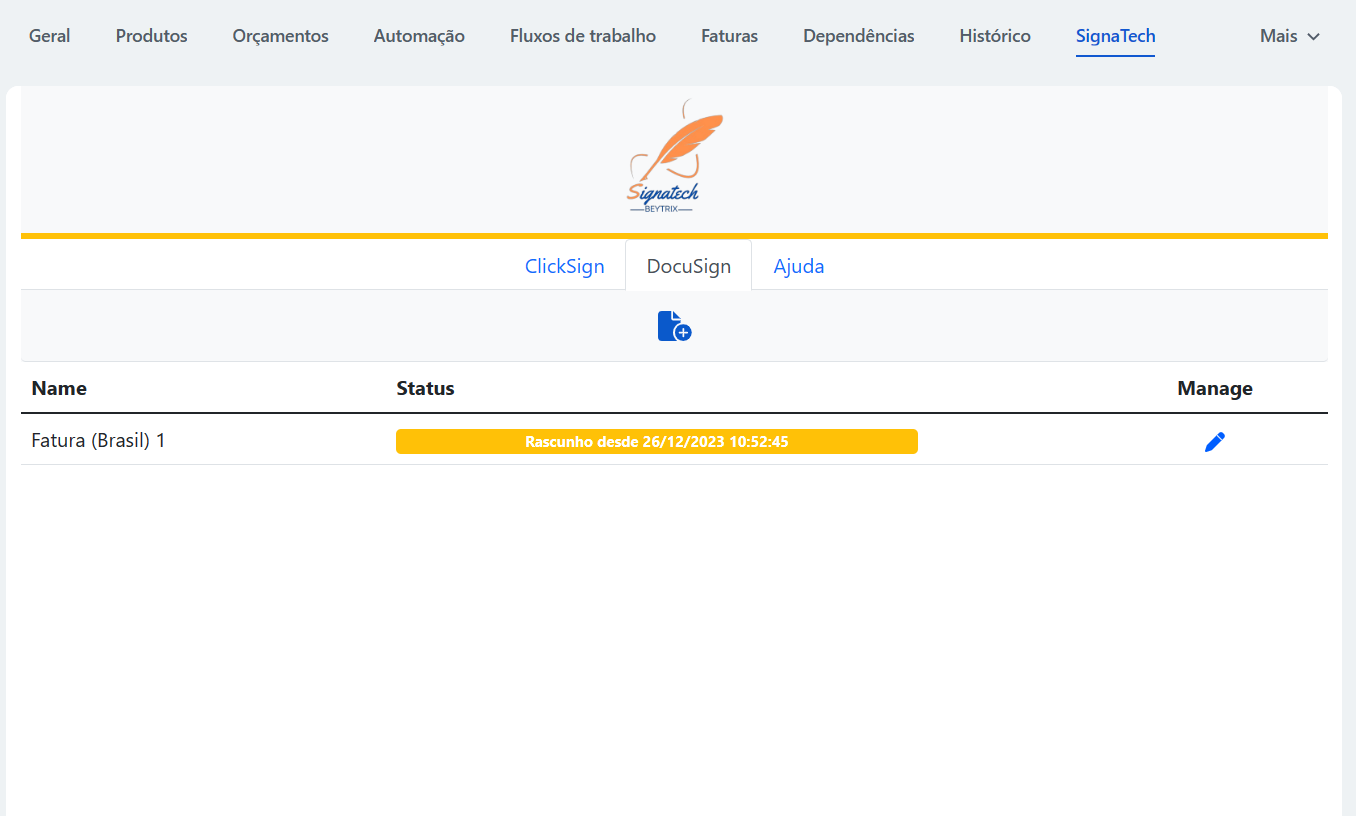Click the active SignaTech tab
1356x816 pixels.
pyautogui.click(x=1115, y=36)
